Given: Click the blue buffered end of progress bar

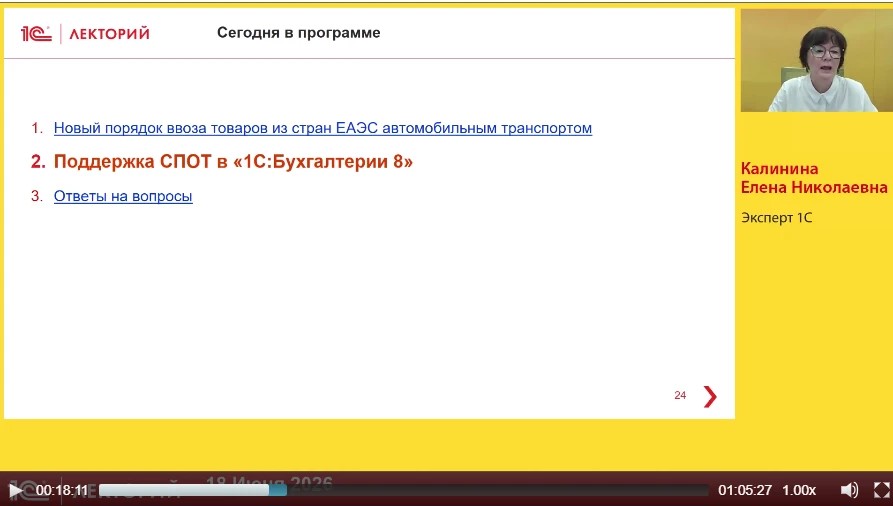Looking at the screenshot, I should point(278,490).
